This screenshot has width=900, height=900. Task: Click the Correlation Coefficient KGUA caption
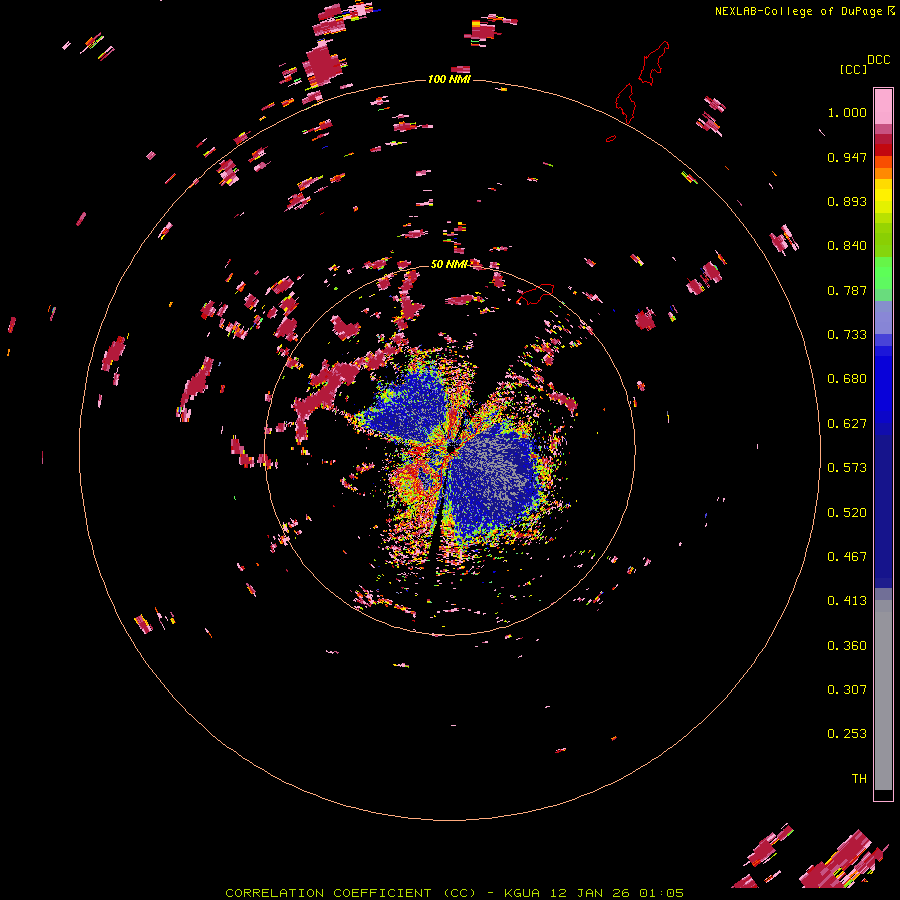point(454,893)
